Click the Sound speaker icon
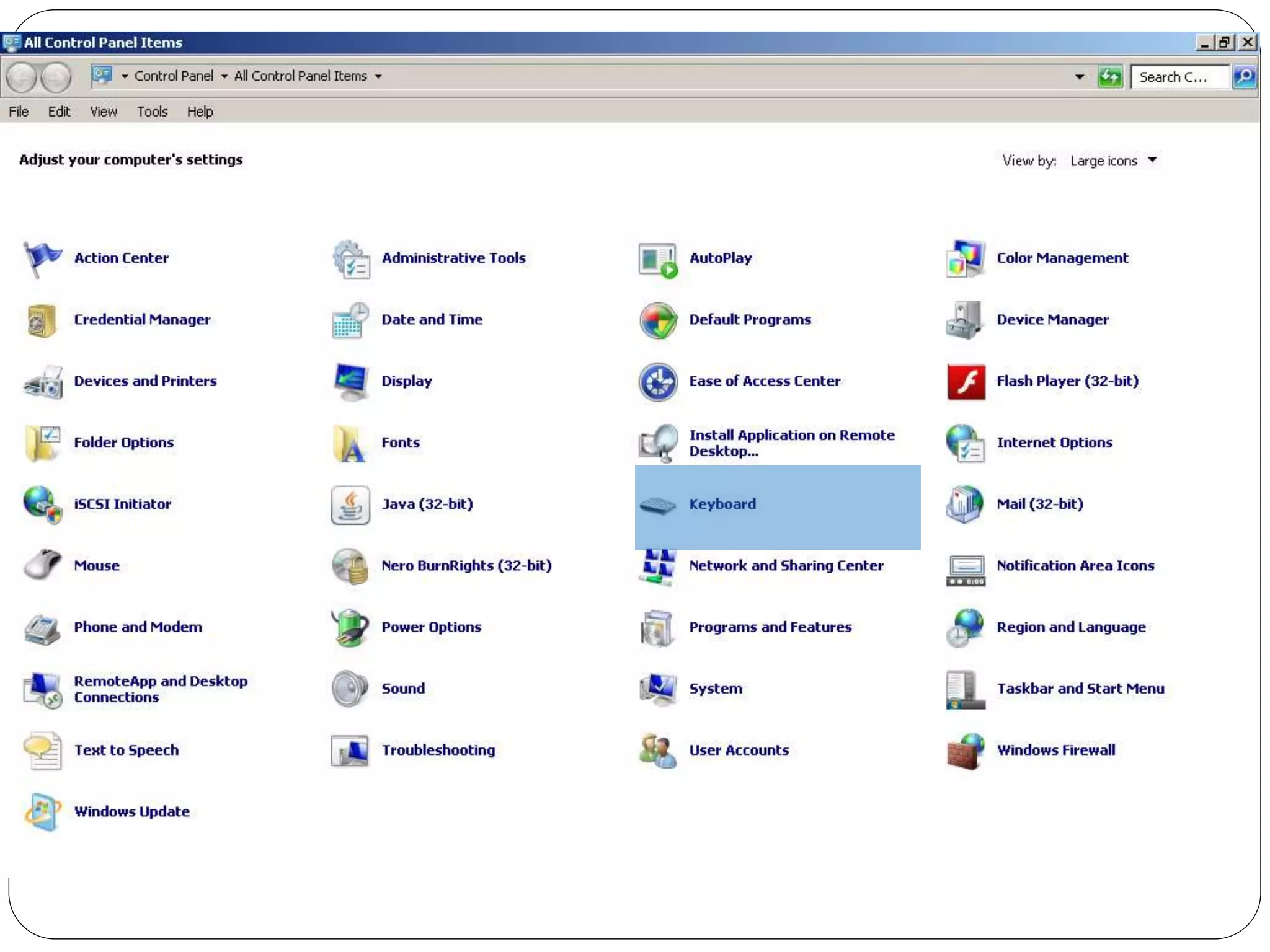 (350, 689)
